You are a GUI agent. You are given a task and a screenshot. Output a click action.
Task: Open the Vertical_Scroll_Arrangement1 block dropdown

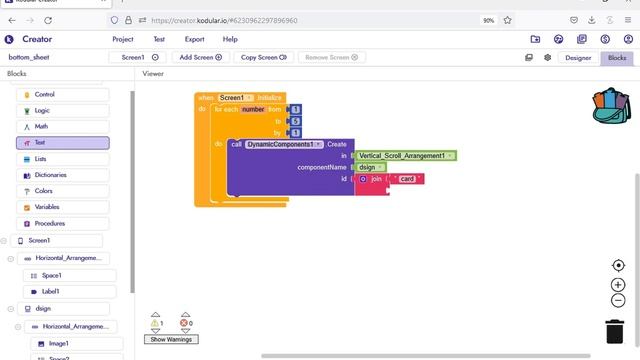click(450, 156)
